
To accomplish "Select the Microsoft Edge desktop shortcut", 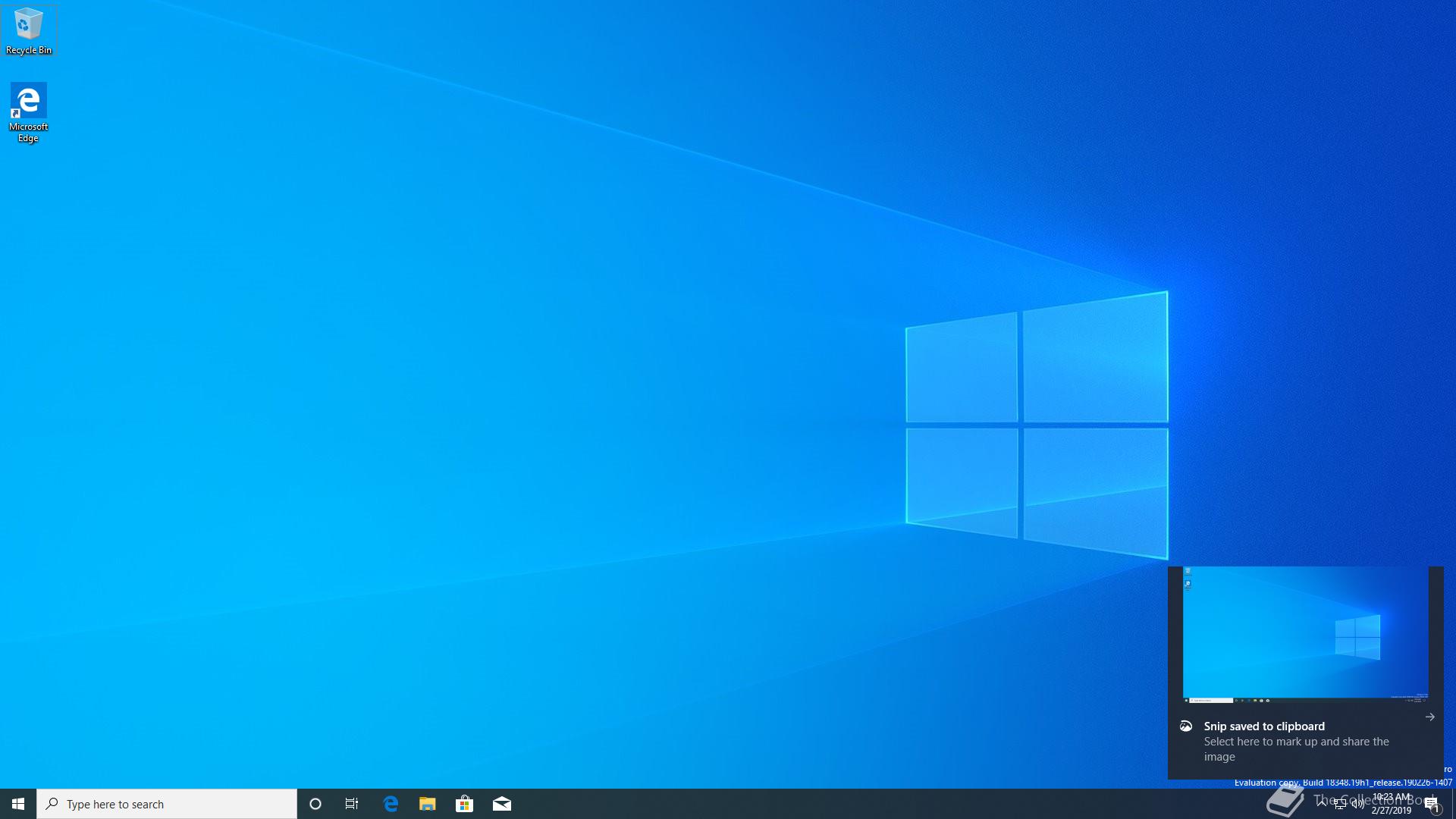I will 28,112.
